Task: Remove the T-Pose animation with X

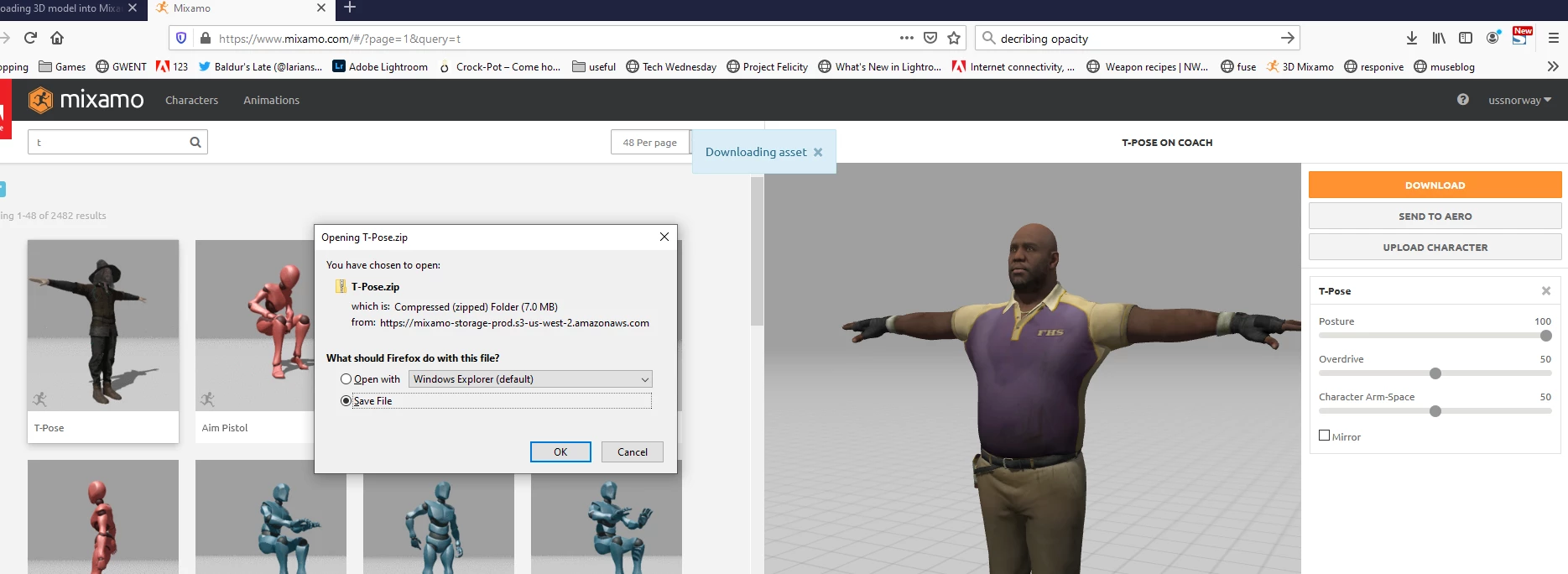Action: [1546, 291]
